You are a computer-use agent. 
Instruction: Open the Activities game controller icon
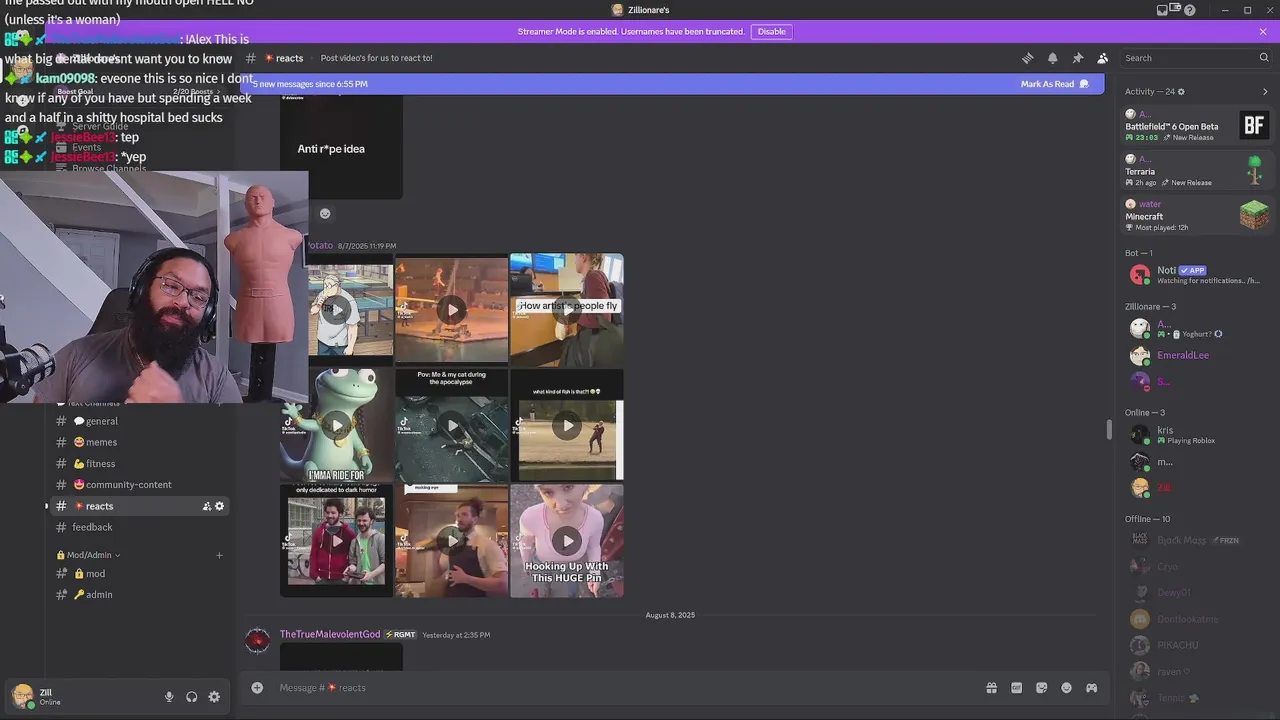[1091, 687]
